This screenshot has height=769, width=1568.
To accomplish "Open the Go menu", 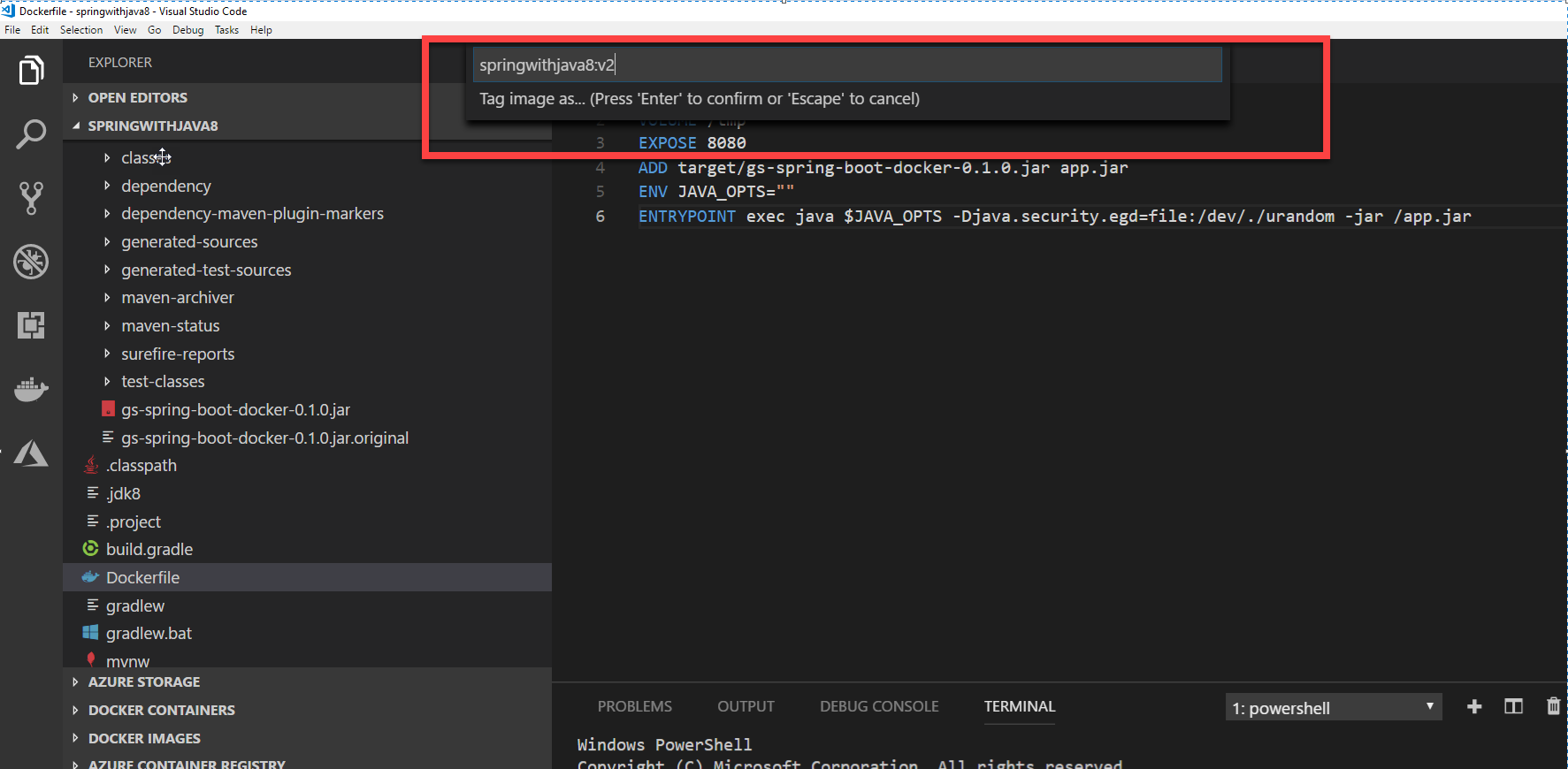I will pyautogui.click(x=155, y=30).
